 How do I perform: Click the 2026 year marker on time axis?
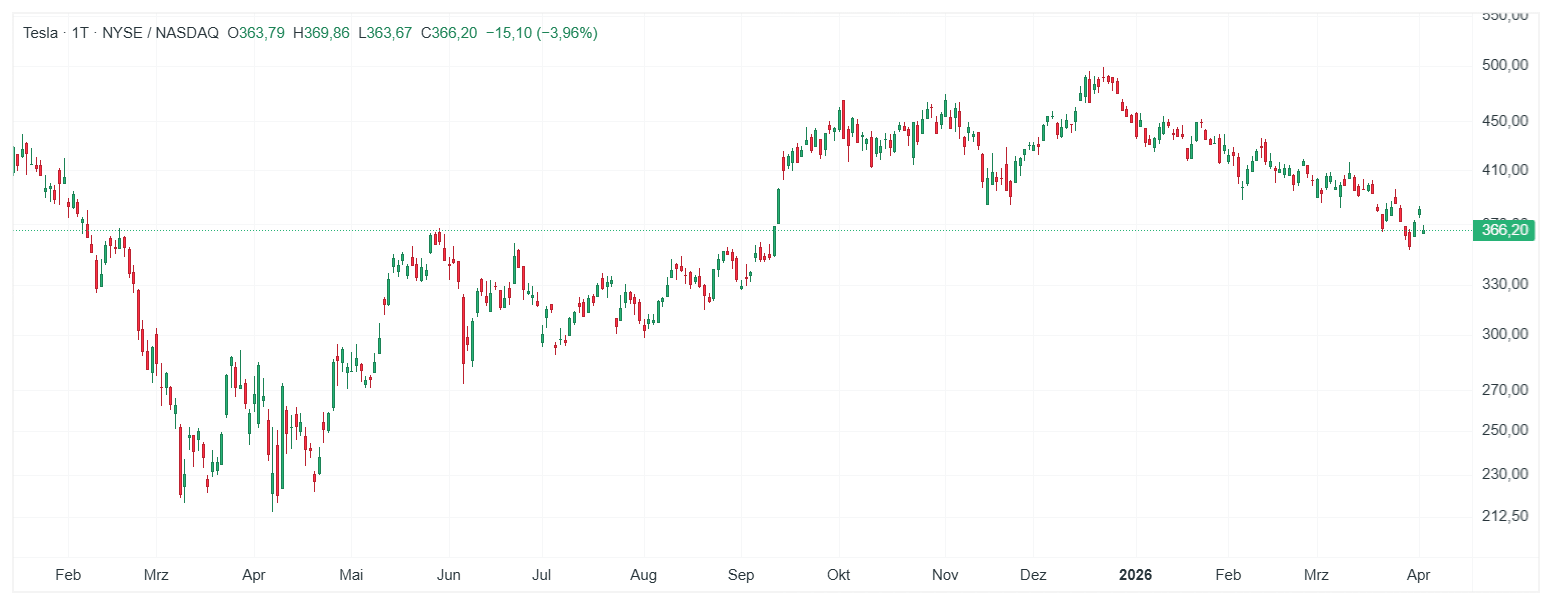pyautogui.click(x=1135, y=575)
